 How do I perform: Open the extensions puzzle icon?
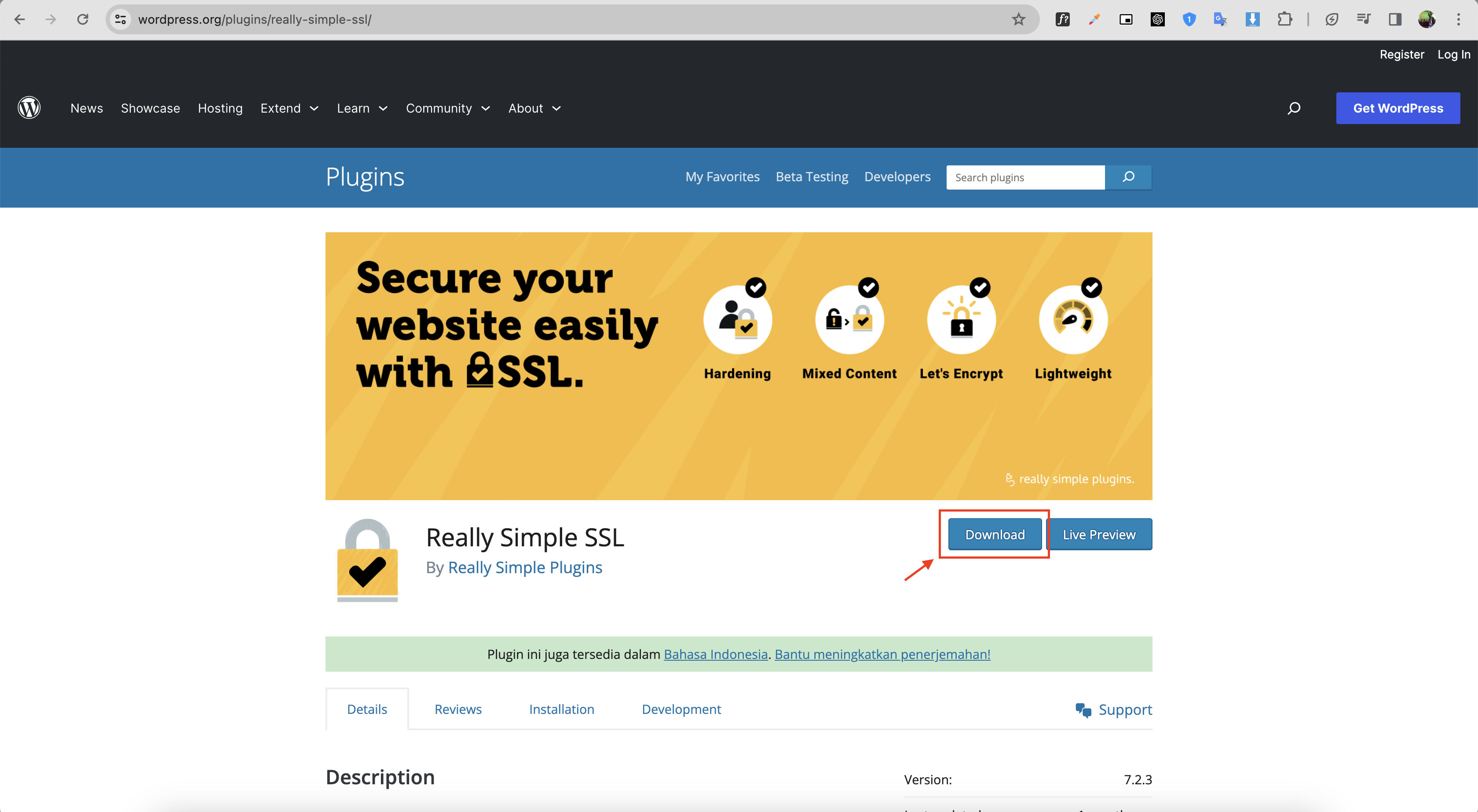[x=1284, y=19]
